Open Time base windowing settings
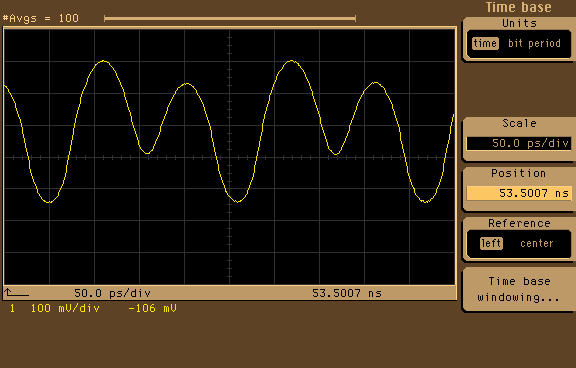The image size is (576, 368). [519, 289]
